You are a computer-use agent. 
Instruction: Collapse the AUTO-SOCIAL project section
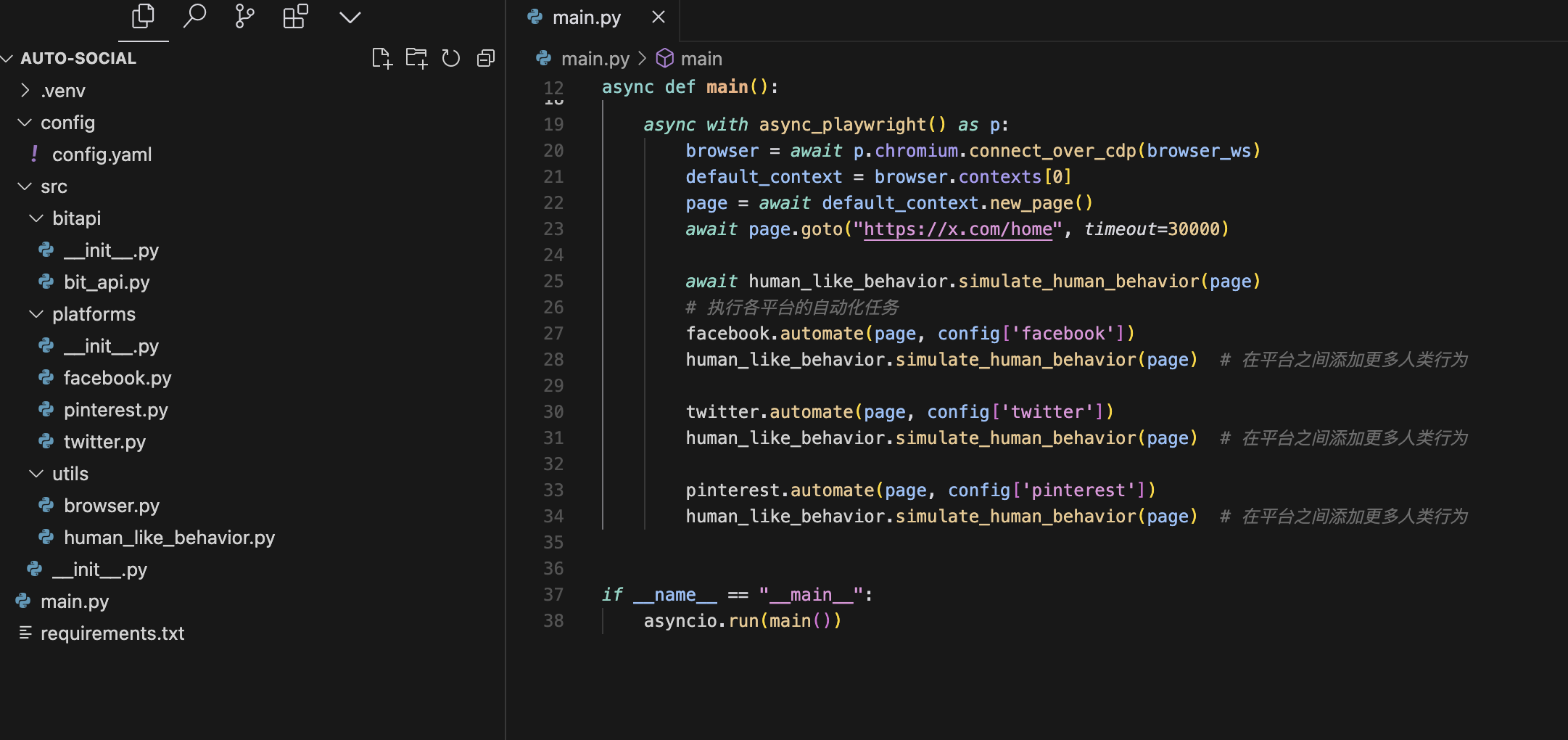tap(78, 58)
